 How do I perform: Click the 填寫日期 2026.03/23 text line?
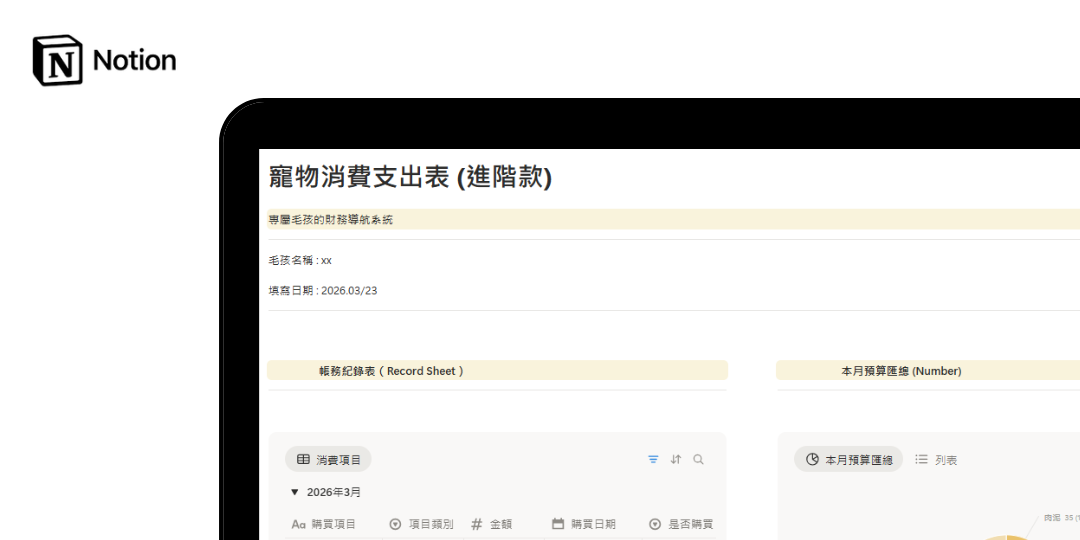[x=323, y=291]
